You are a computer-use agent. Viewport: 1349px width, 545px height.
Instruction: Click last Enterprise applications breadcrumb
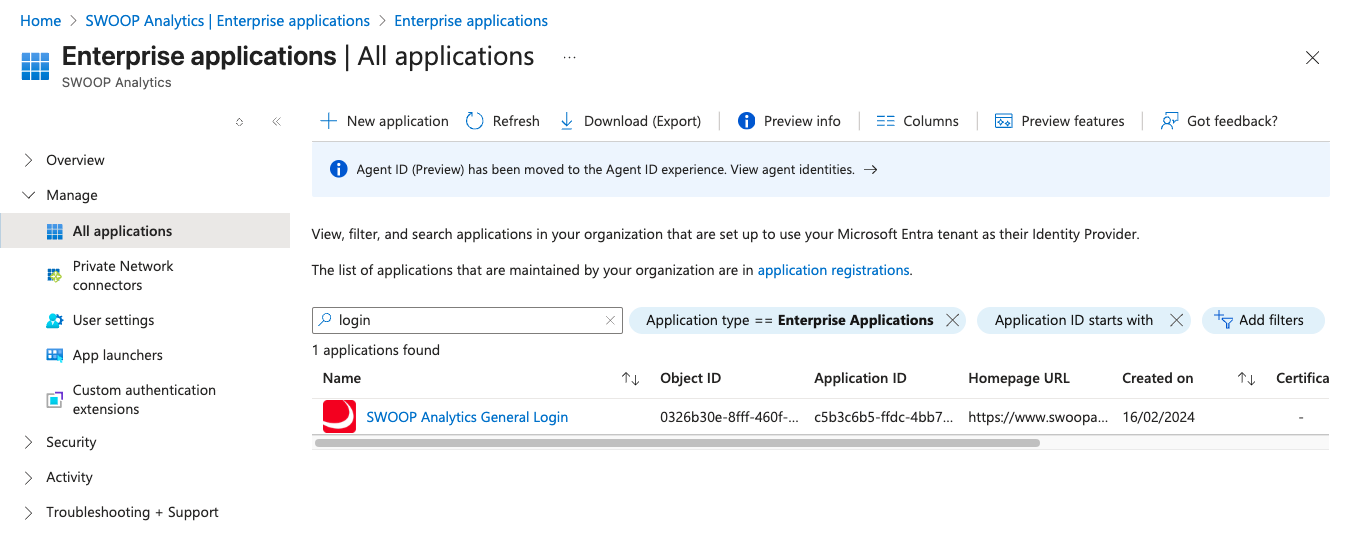pyautogui.click(x=471, y=20)
